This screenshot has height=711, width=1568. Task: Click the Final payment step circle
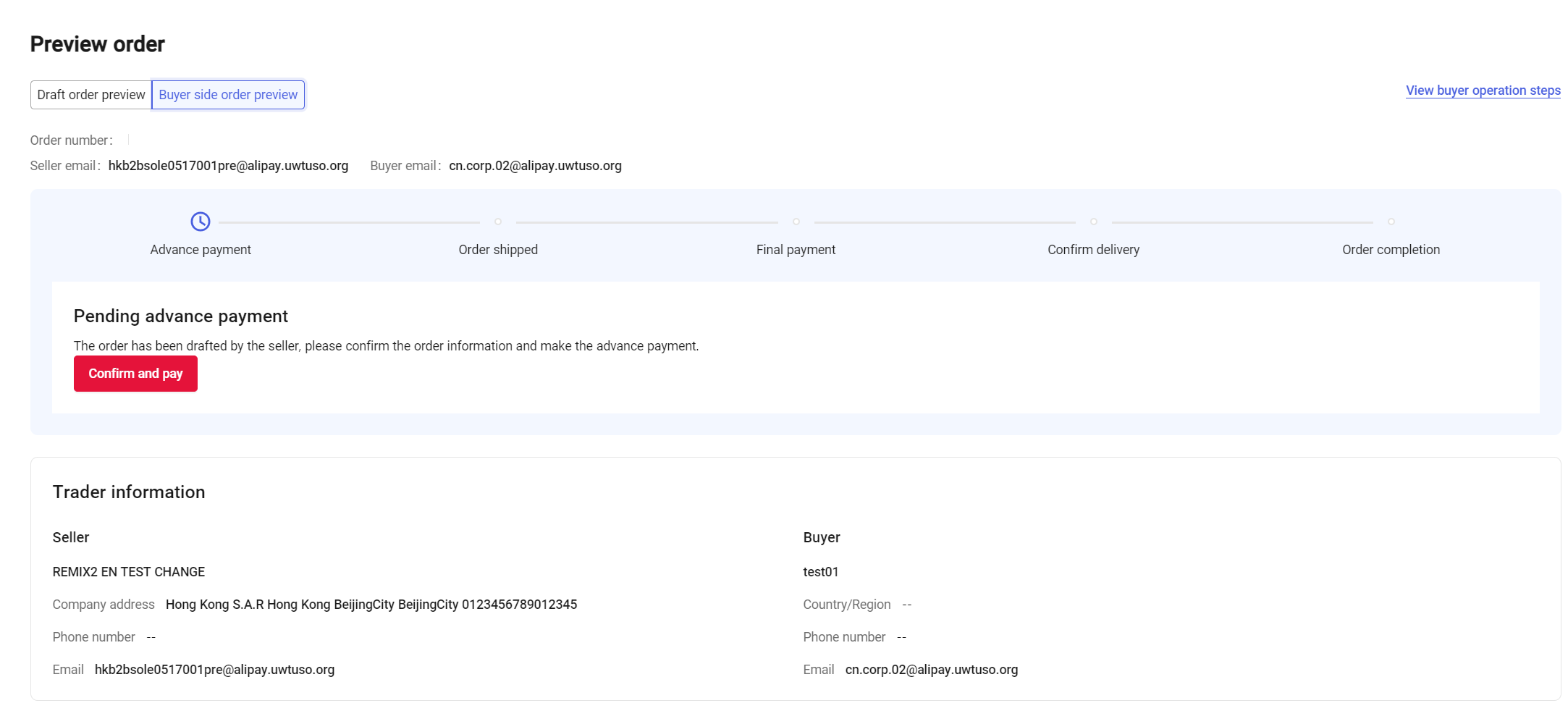[x=796, y=222]
